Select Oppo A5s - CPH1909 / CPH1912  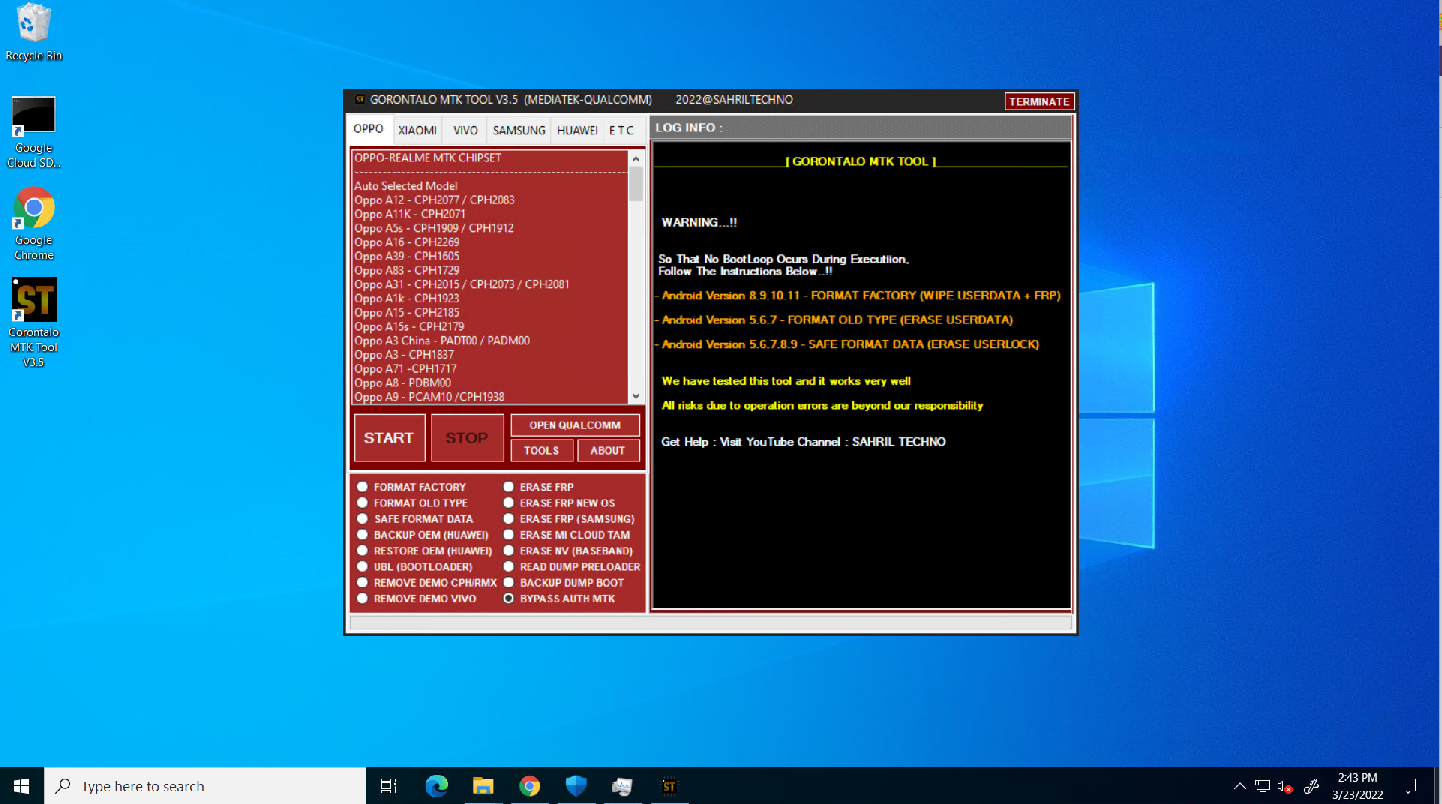point(434,228)
